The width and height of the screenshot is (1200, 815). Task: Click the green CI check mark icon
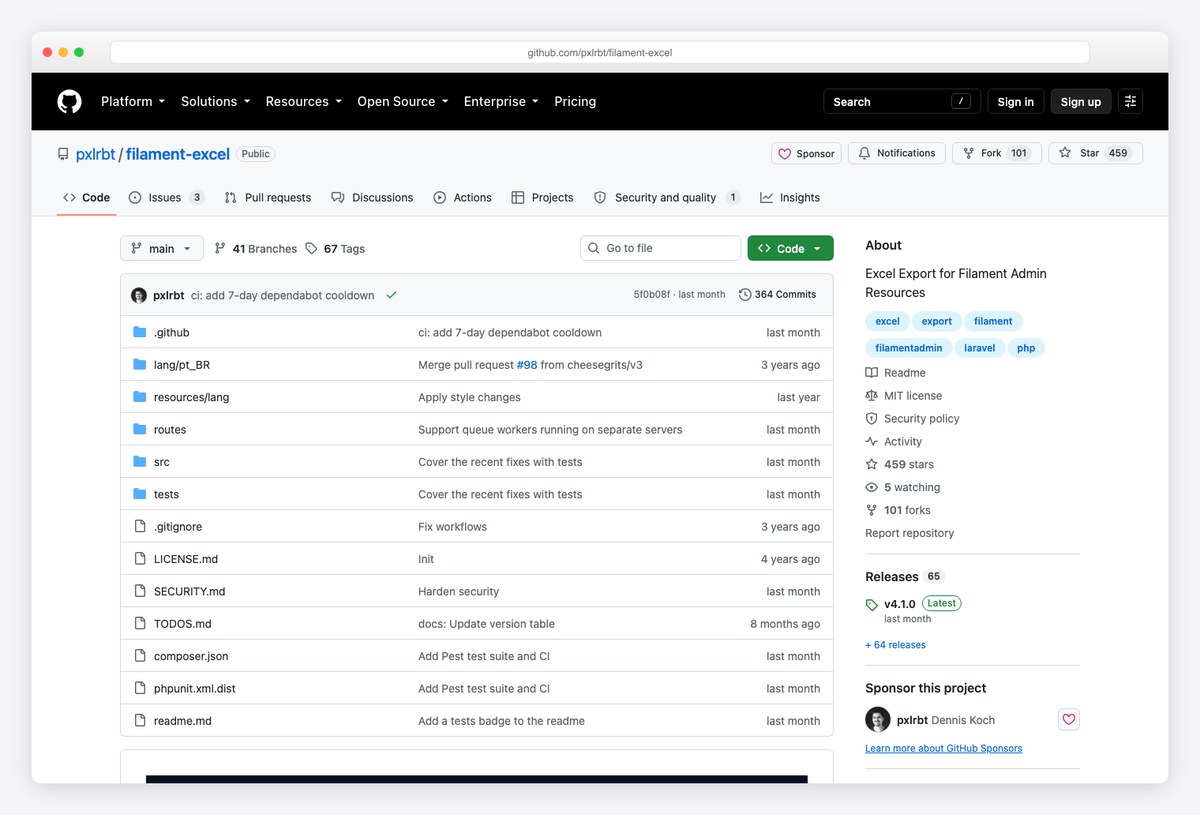tap(391, 295)
